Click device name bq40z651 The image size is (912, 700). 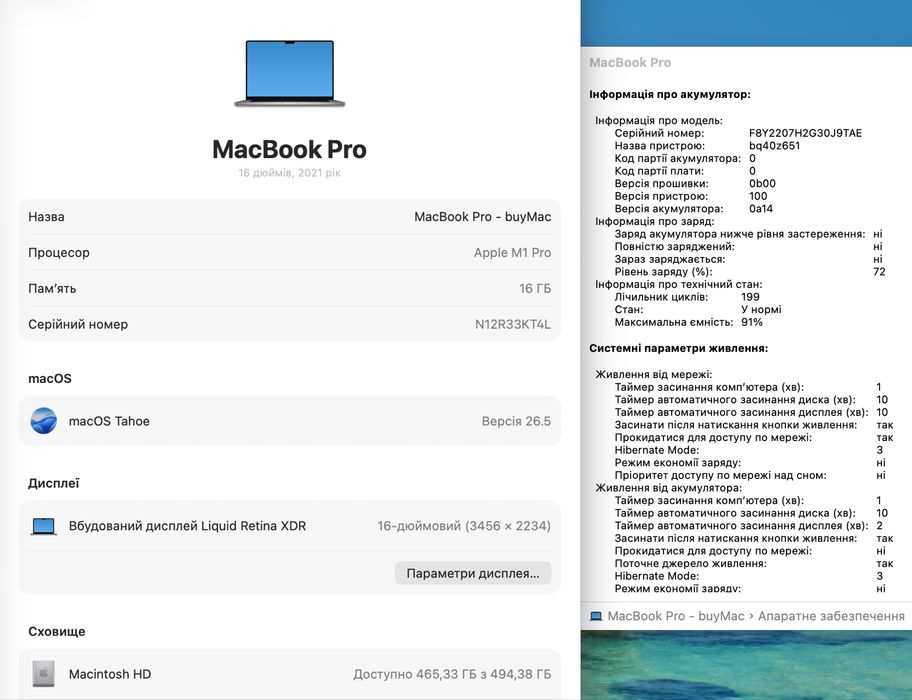click(x=774, y=146)
